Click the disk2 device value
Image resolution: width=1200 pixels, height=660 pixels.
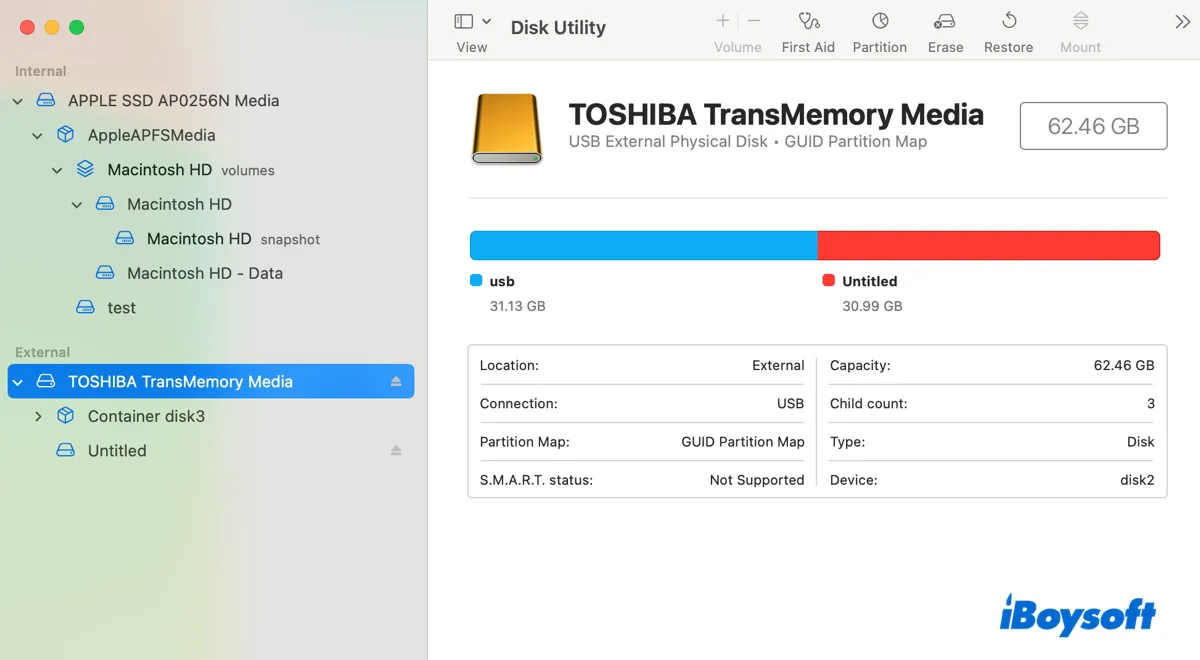[1137, 480]
